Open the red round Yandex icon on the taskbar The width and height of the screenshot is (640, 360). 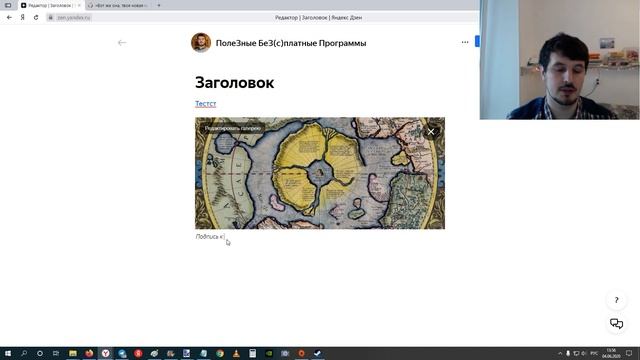[x=138, y=353]
